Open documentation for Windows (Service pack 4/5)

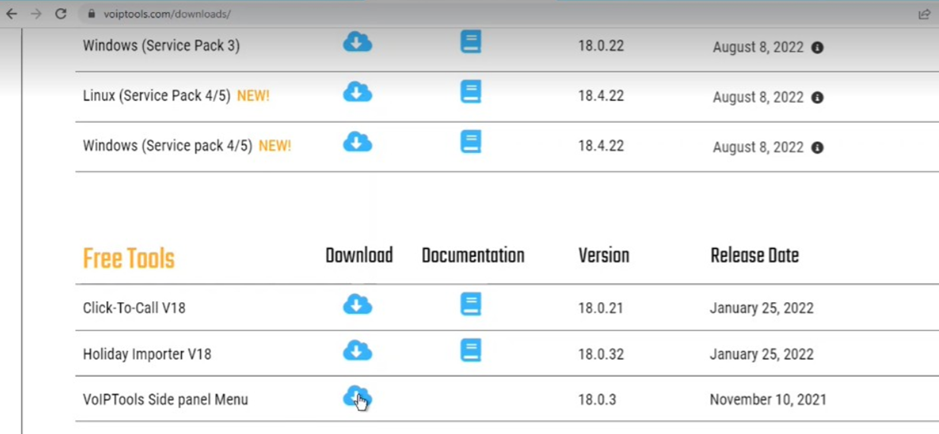coord(471,142)
